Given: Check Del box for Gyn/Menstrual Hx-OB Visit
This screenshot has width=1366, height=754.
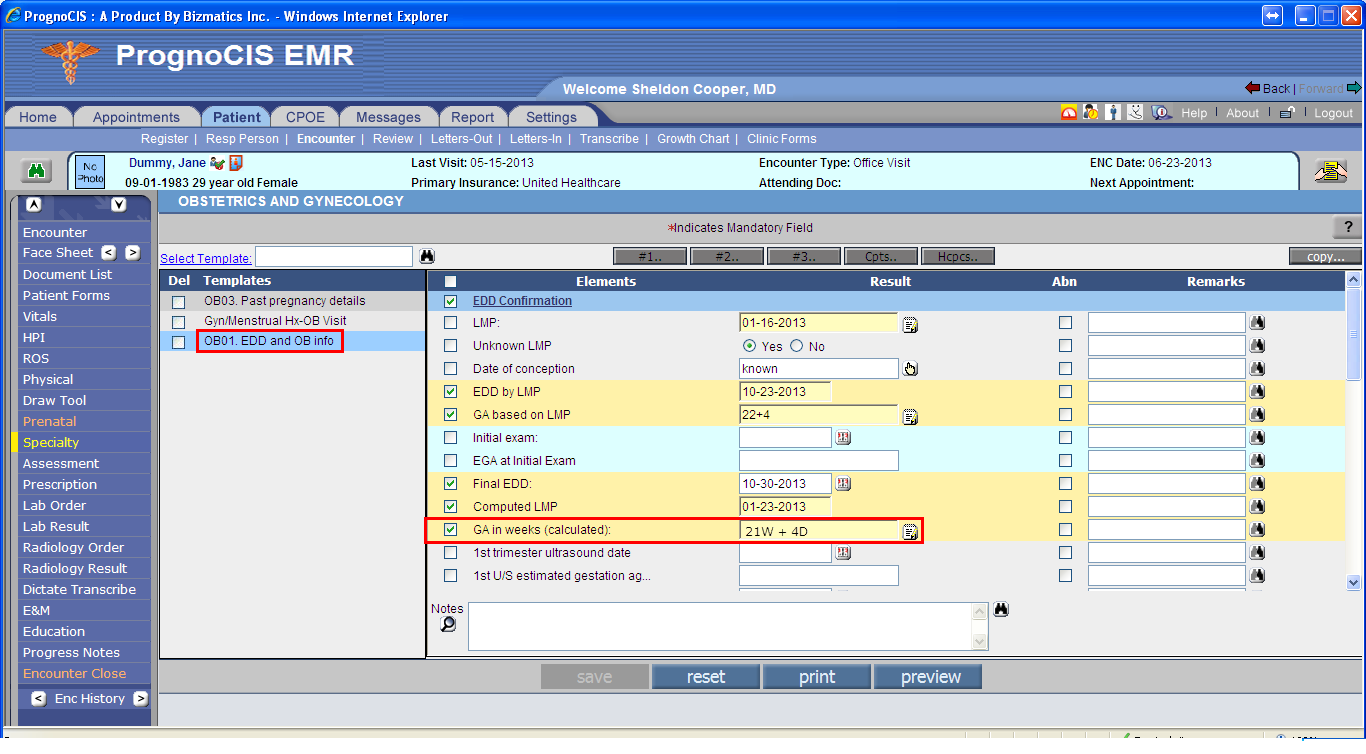Looking at the screenshot, I should click(178, 322).
